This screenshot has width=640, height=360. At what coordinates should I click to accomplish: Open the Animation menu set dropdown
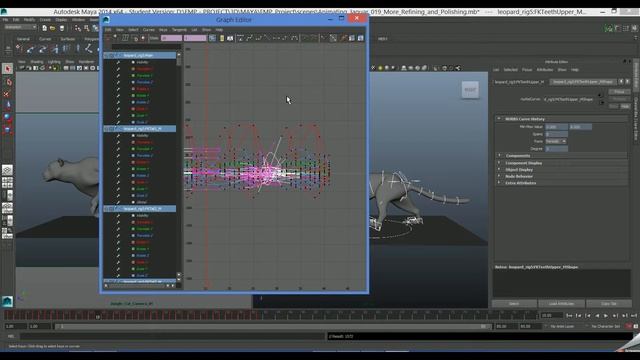click(x=20, y=27)
